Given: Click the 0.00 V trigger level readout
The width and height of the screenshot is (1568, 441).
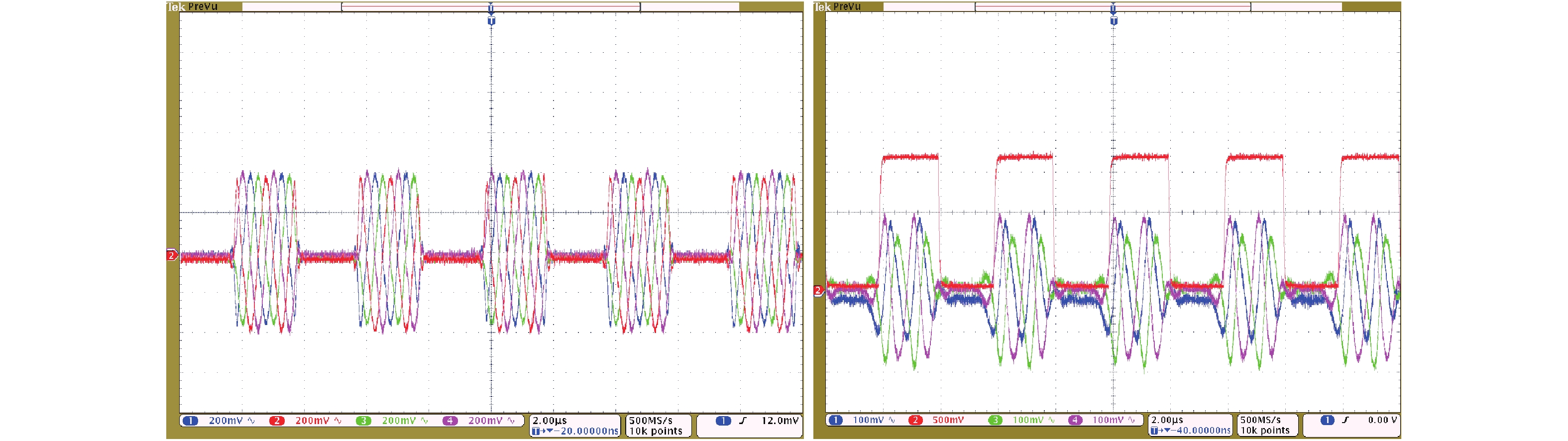Looking at the screenshot, I should coord(1382,420).
